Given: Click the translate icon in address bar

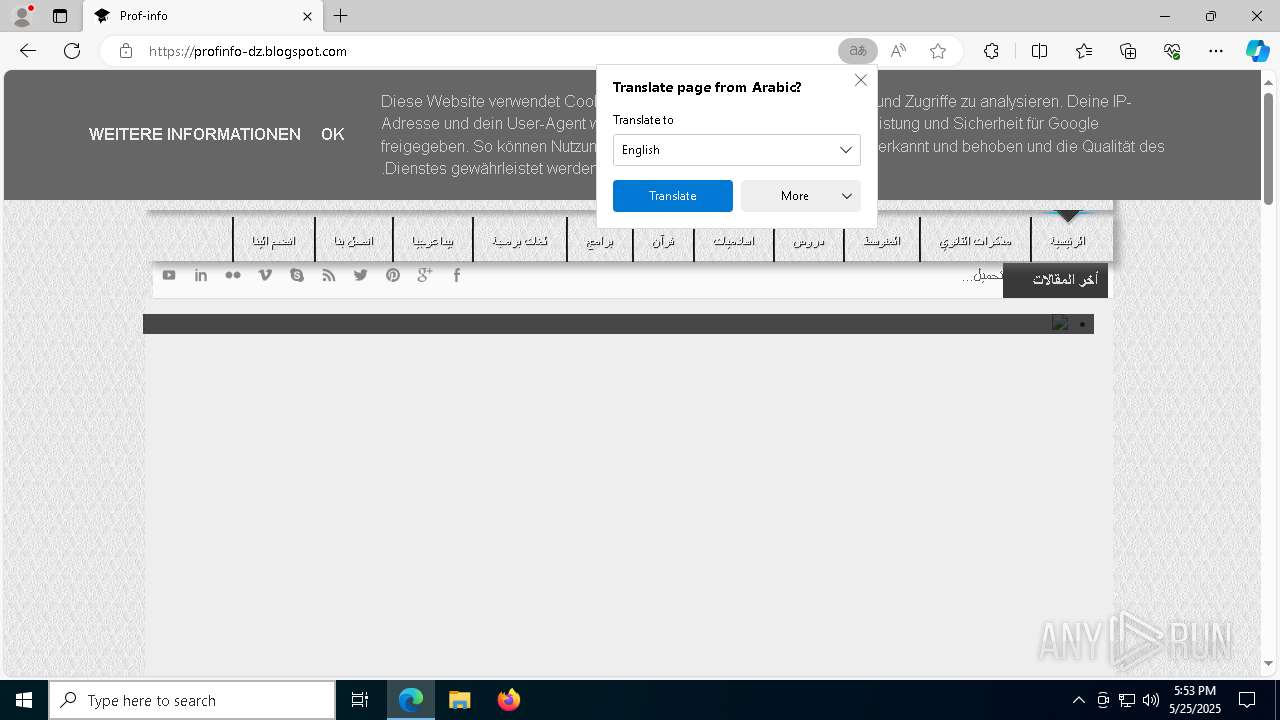Looking at the screenshot, I should [858, 51].
